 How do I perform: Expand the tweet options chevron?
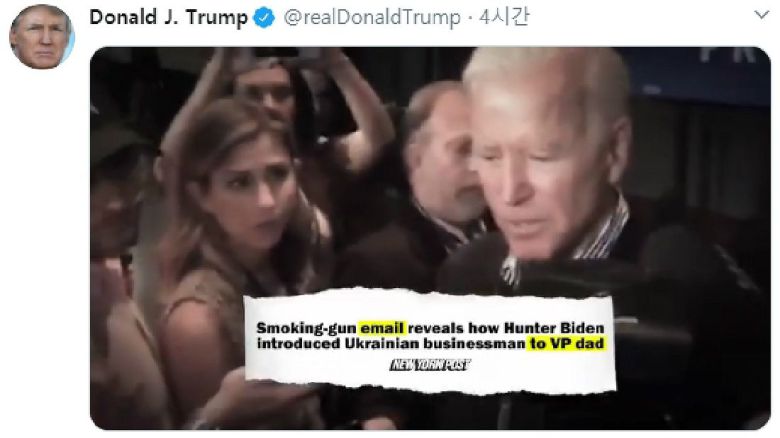click(x=761, y=15)
